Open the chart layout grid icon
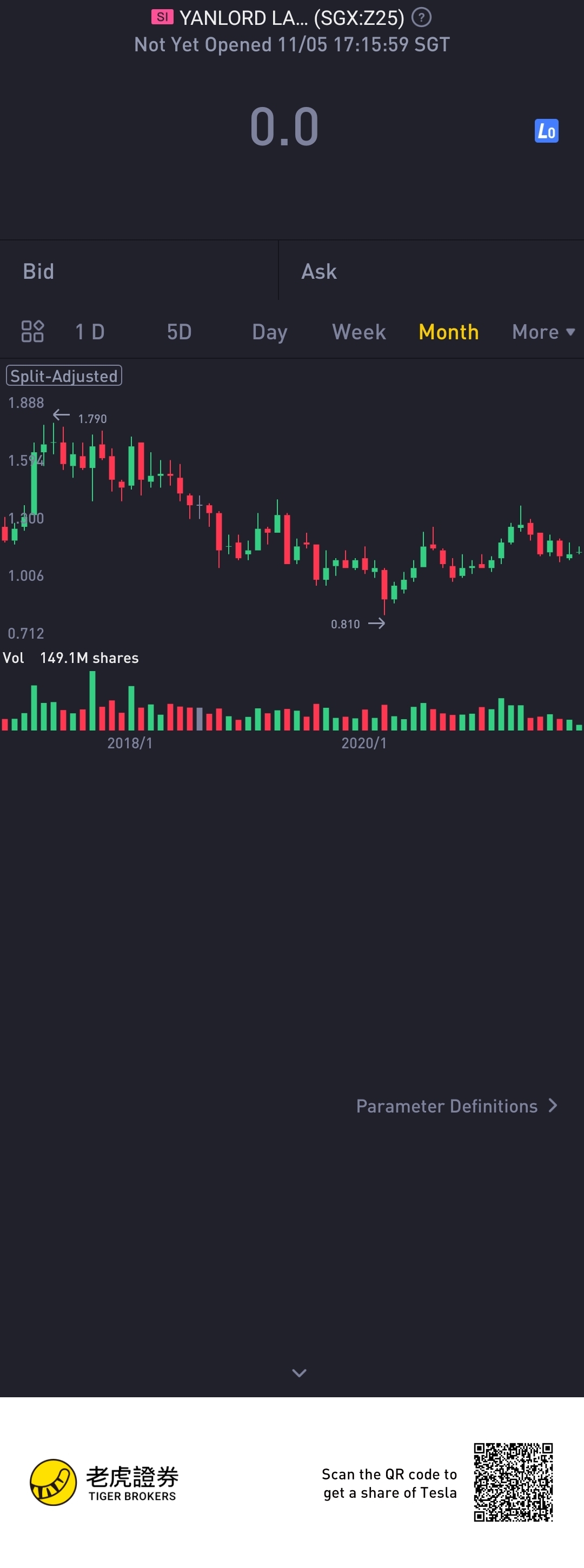The image size is (584, 1568). (x=32, y=331)
